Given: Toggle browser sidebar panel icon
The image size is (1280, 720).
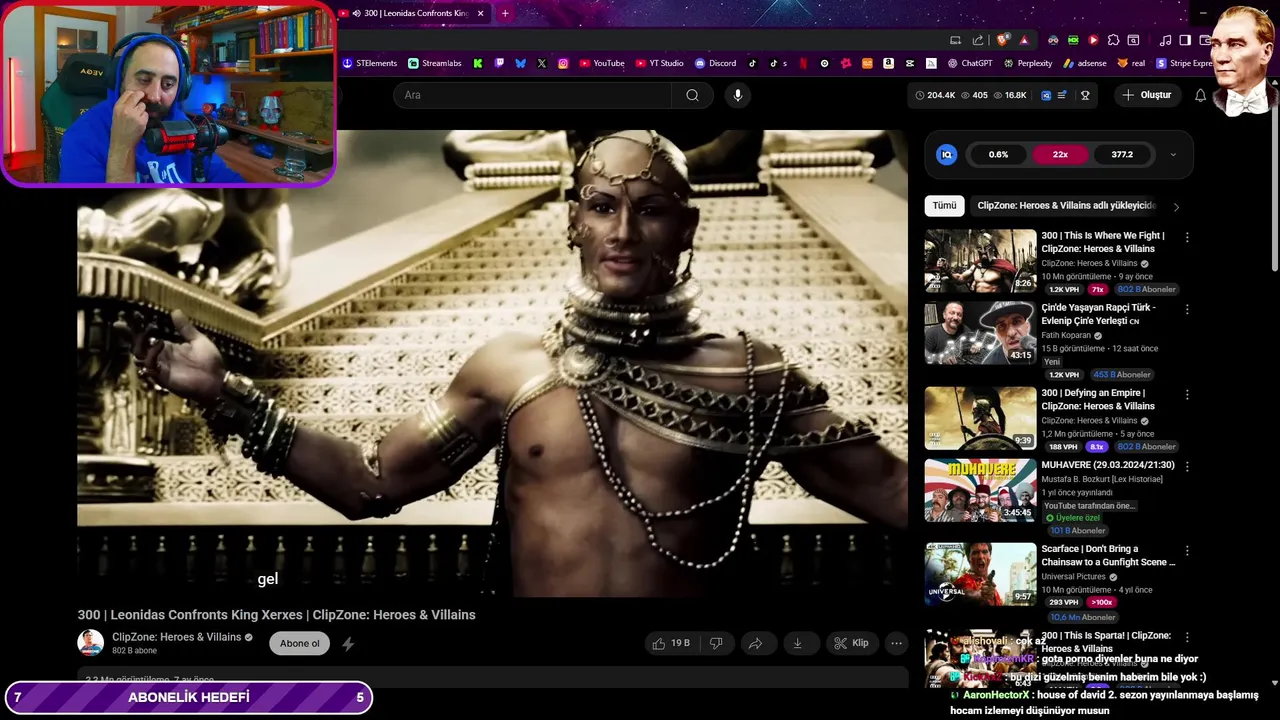Looking at the screenshot, I should tap(1185, 40).
